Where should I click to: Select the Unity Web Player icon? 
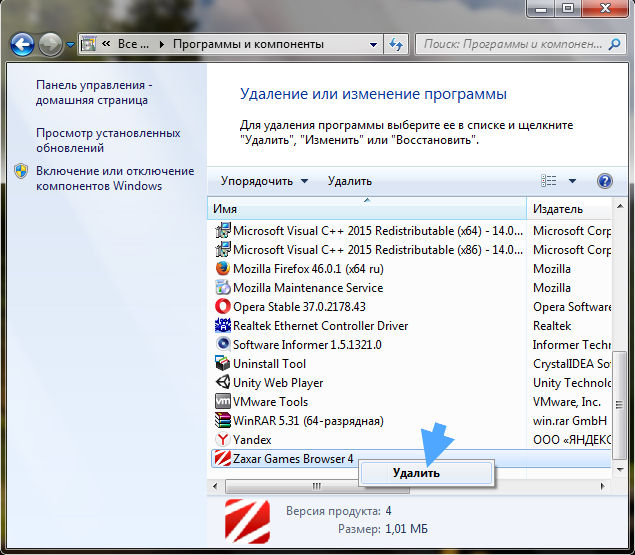coord(223,382)
